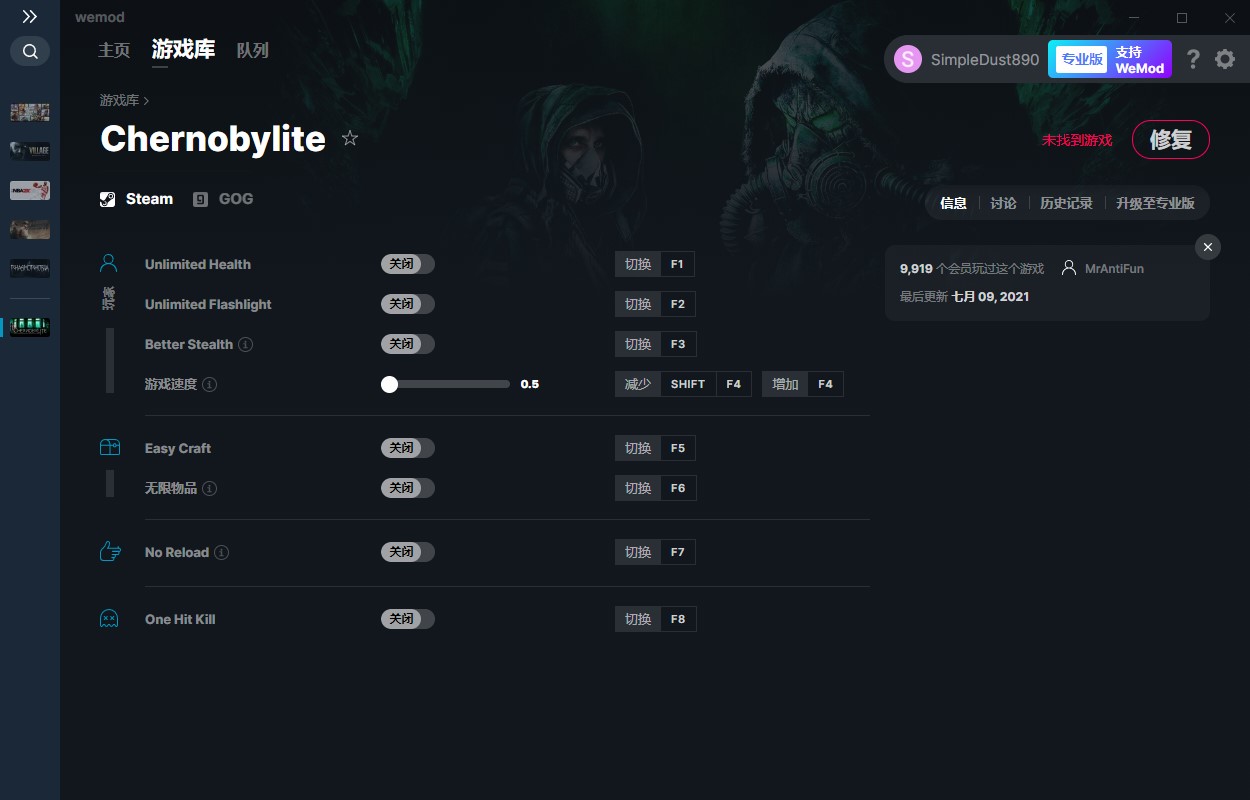The width and height of the screenshot is (1250, 800).
Task: Select the Steam platform tab
Action: click(136, 199)
